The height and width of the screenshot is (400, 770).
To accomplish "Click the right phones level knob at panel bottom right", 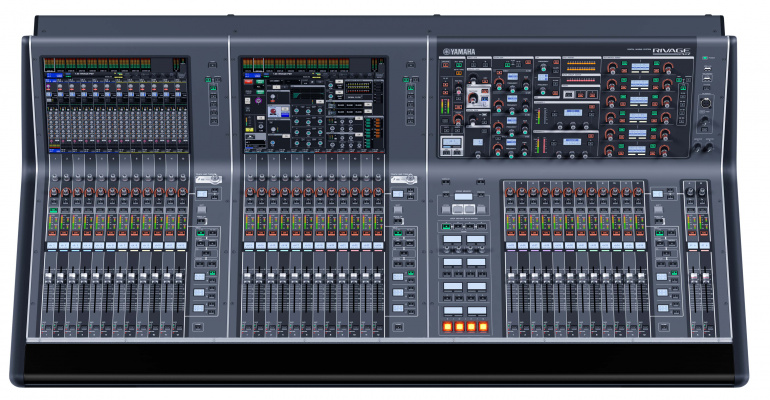I will tap(709, 147).
